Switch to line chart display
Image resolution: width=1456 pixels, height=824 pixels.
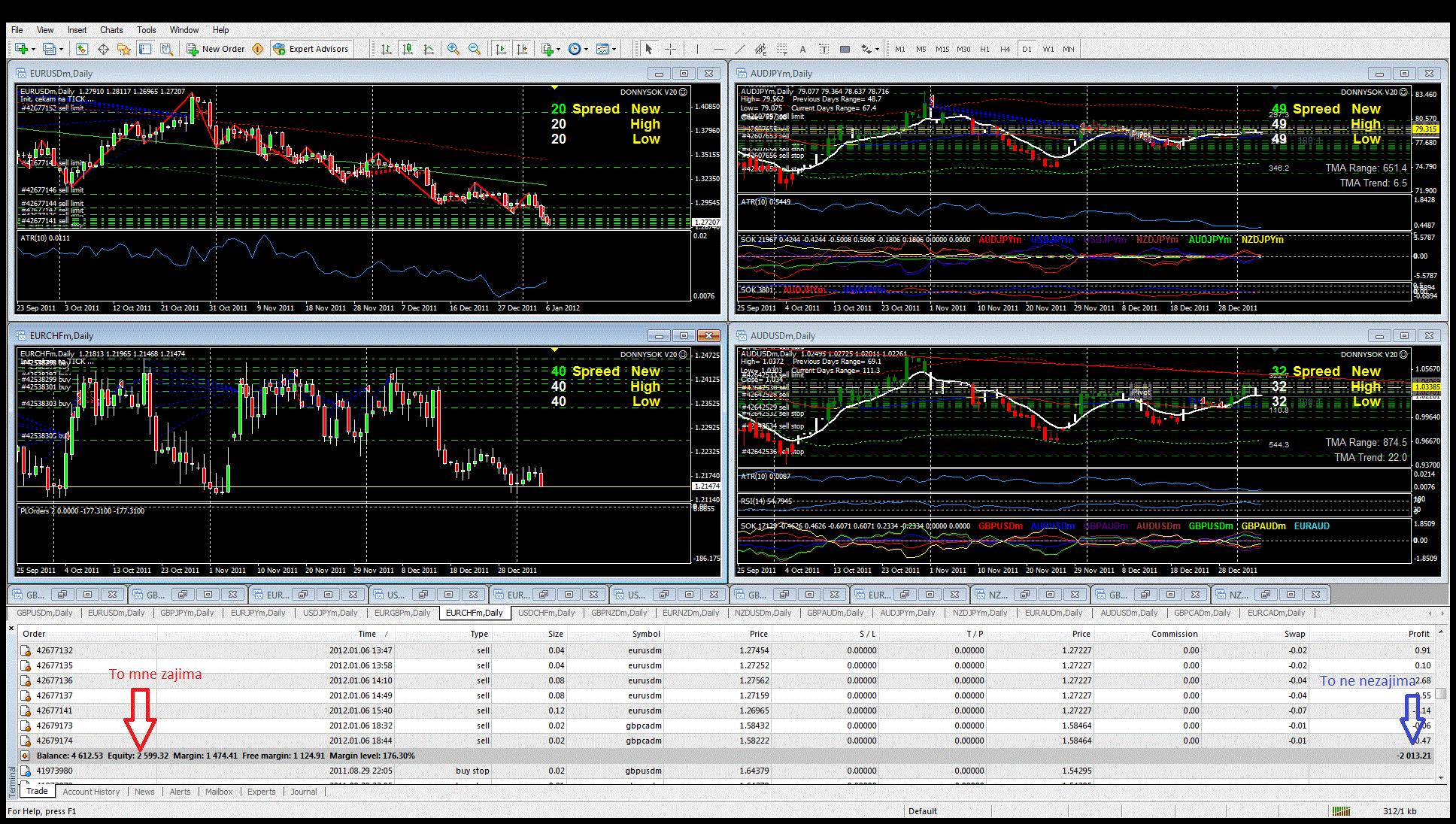429,49
